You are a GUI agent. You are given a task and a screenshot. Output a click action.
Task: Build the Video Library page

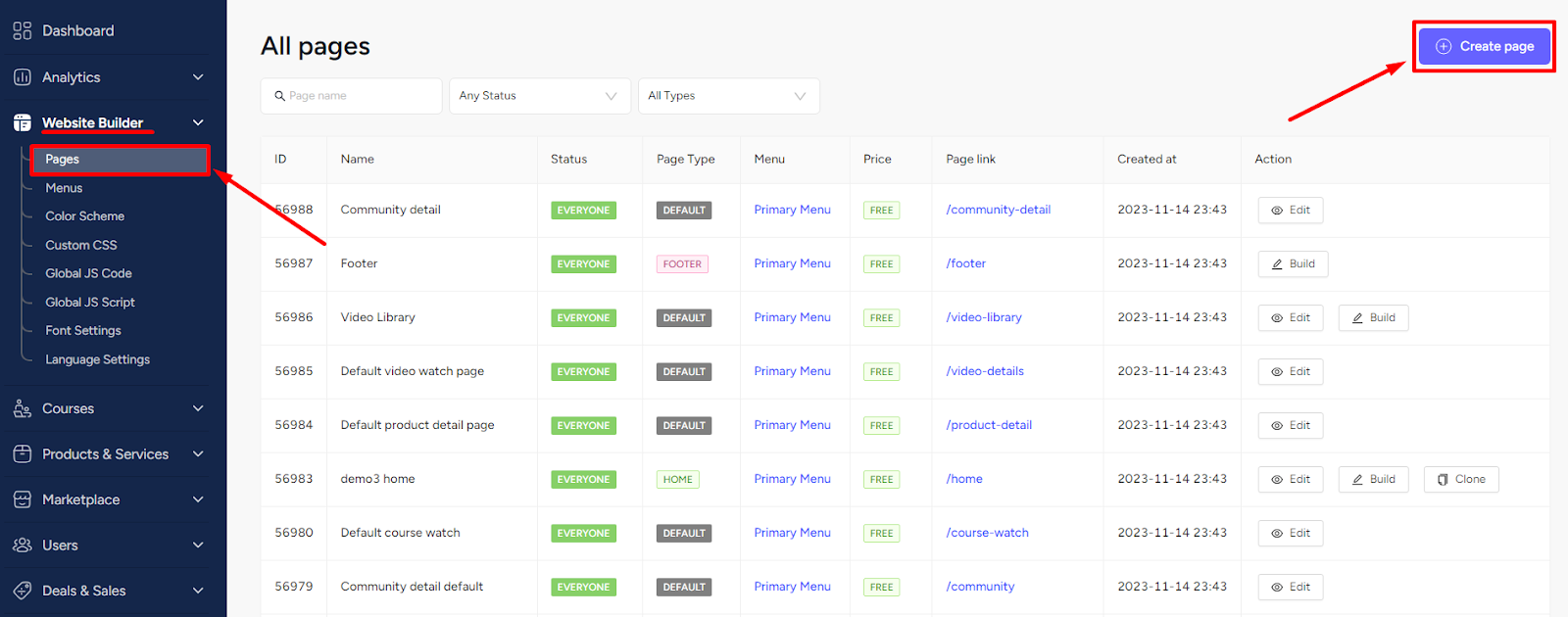[x=1373, y=318]
